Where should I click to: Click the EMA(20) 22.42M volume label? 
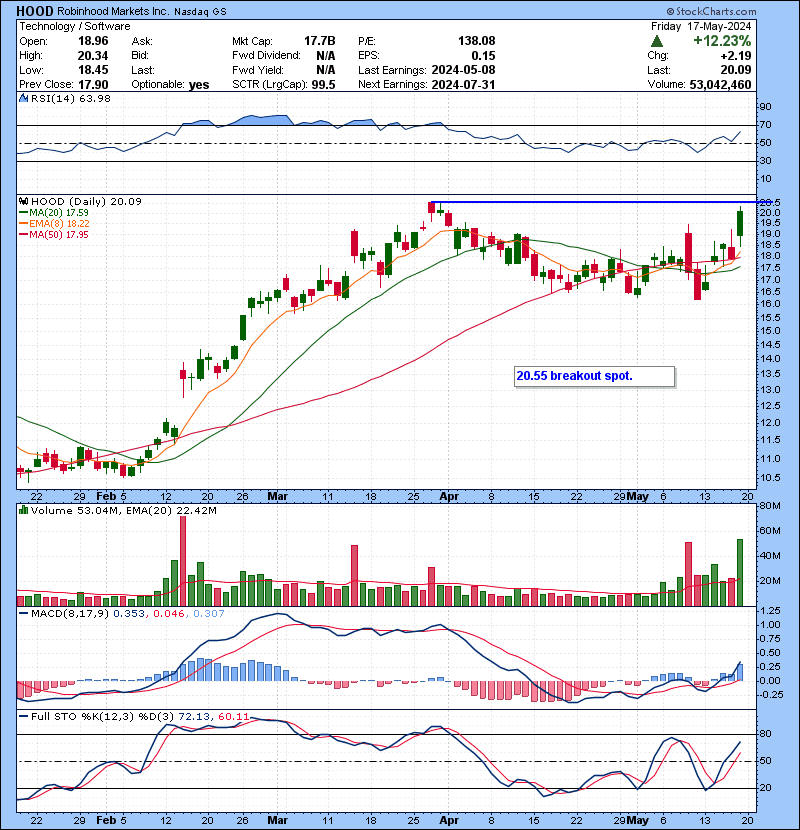pyautogui.click(x=172, y=510)
